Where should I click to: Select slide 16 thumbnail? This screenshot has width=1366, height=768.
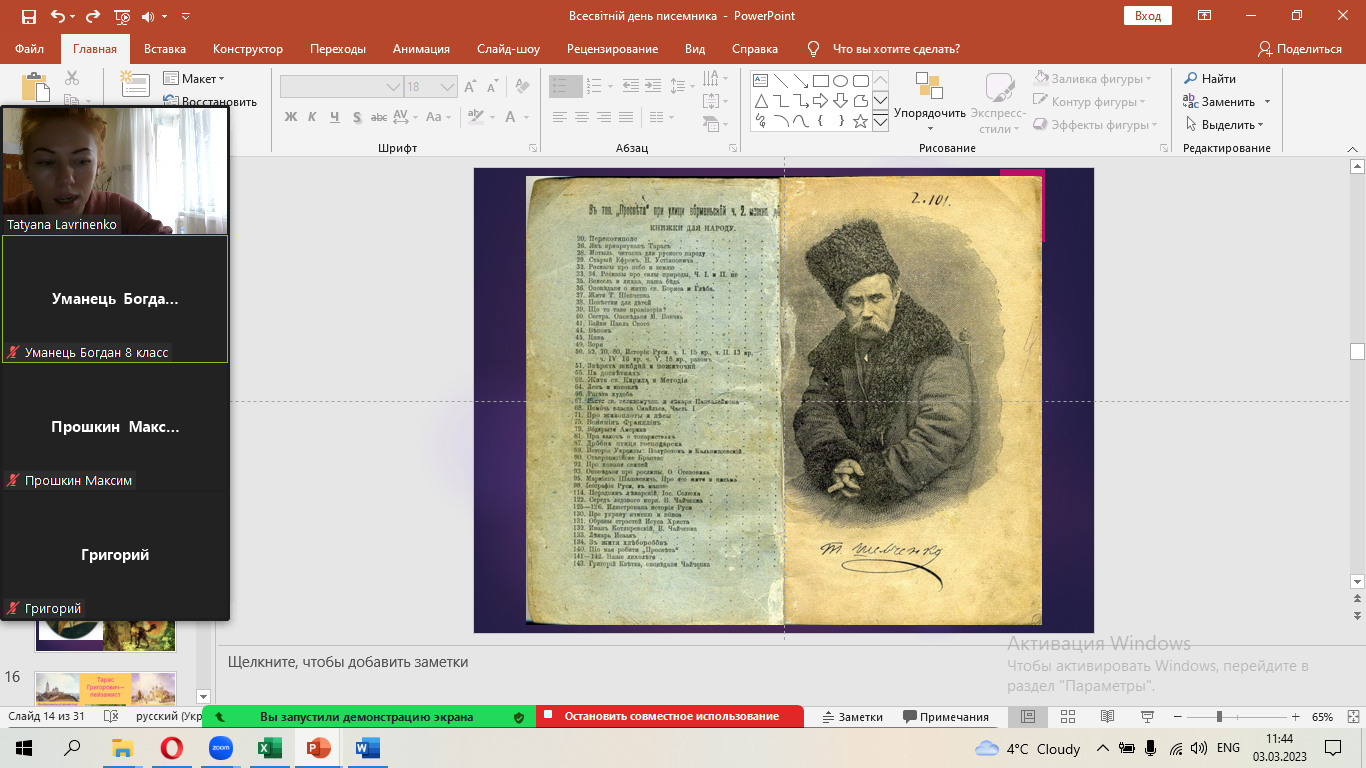[x=105, y=687]
